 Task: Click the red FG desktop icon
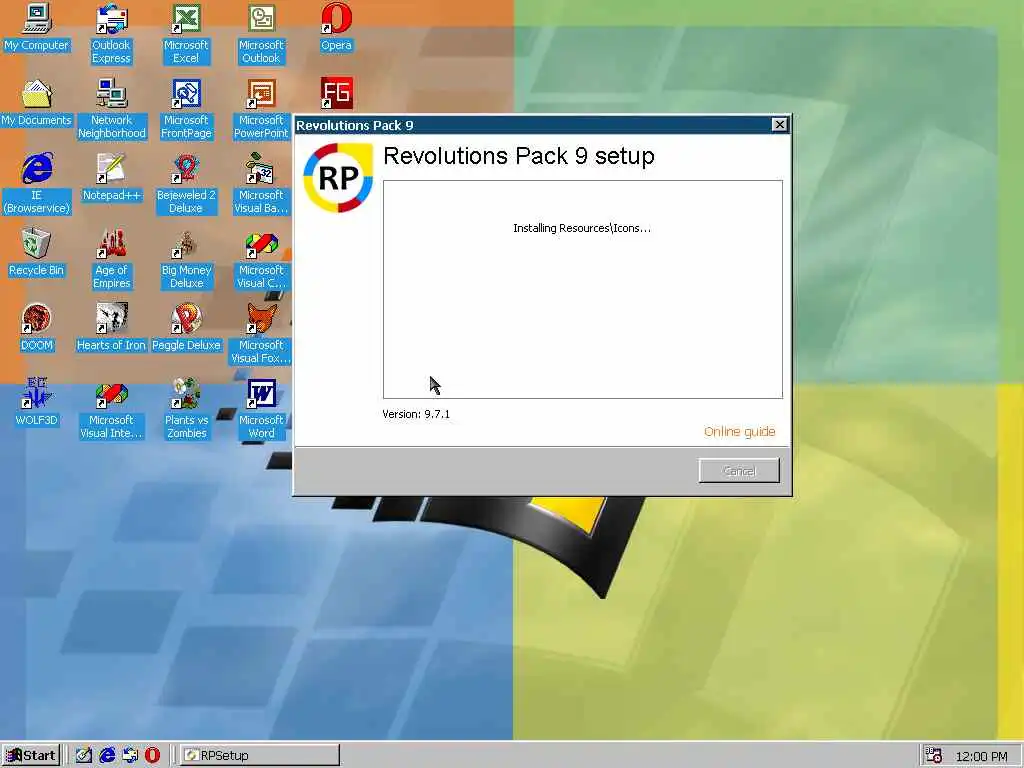pyautogui.click(x=337, y=93)
